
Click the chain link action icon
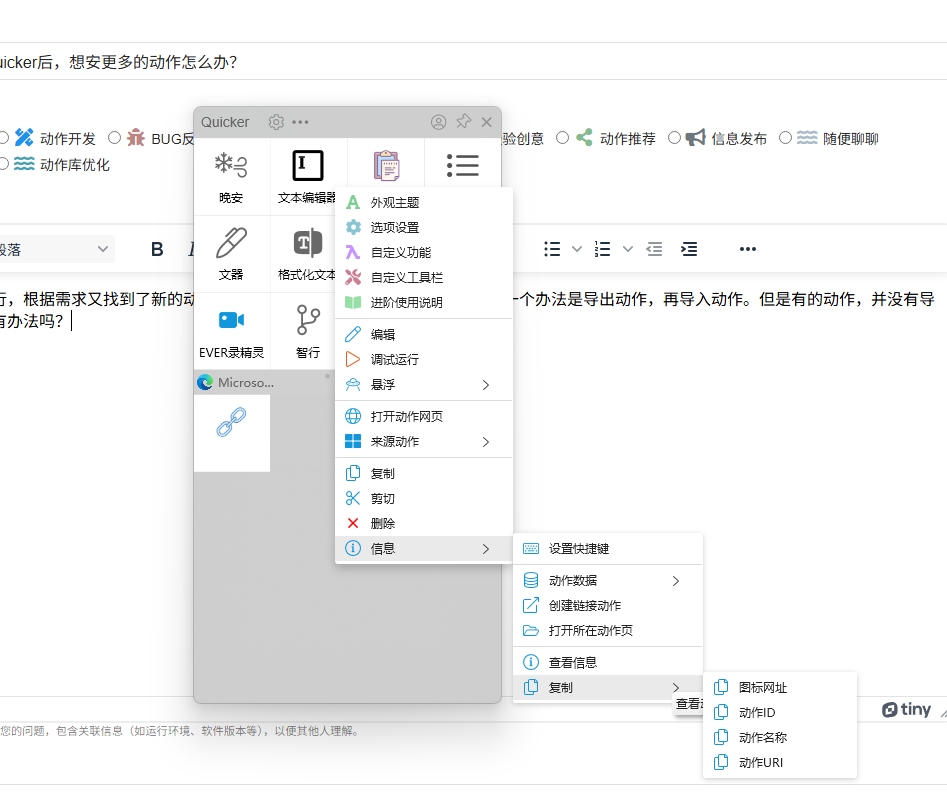click(x=231, y=422)
